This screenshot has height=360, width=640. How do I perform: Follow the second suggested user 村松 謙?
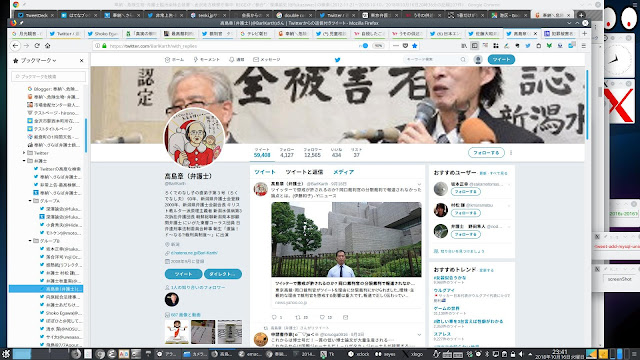click(x=466, y=213)
